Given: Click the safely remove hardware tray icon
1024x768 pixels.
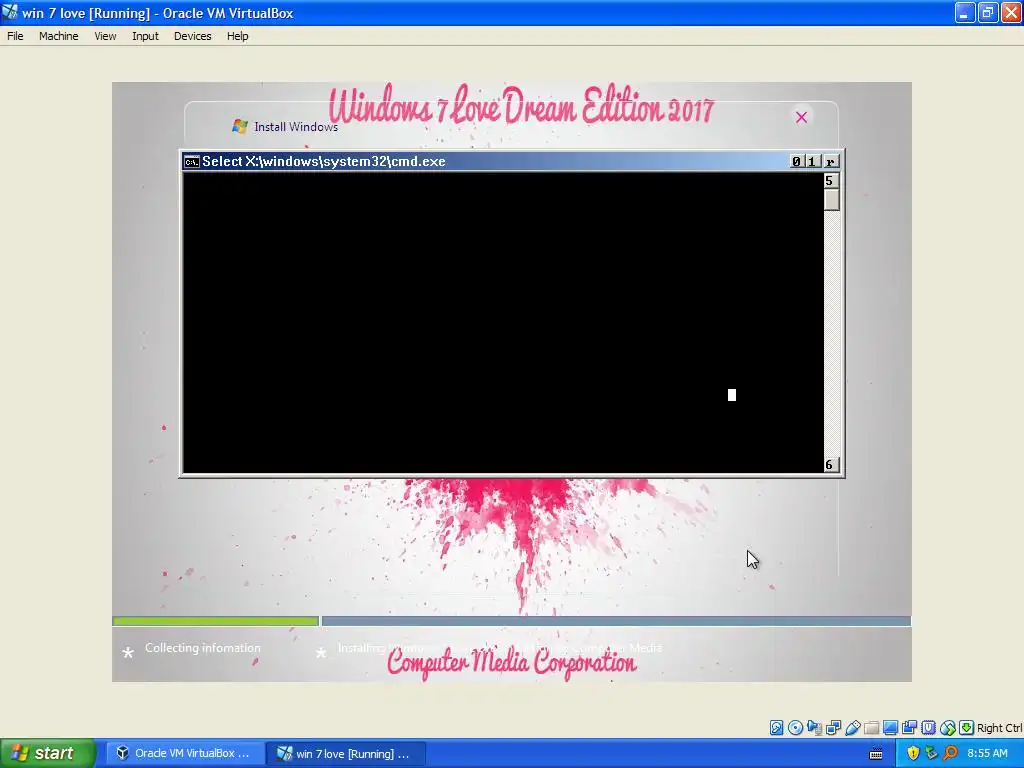Looking at the screenshot, I should click(x=931, y=753).
